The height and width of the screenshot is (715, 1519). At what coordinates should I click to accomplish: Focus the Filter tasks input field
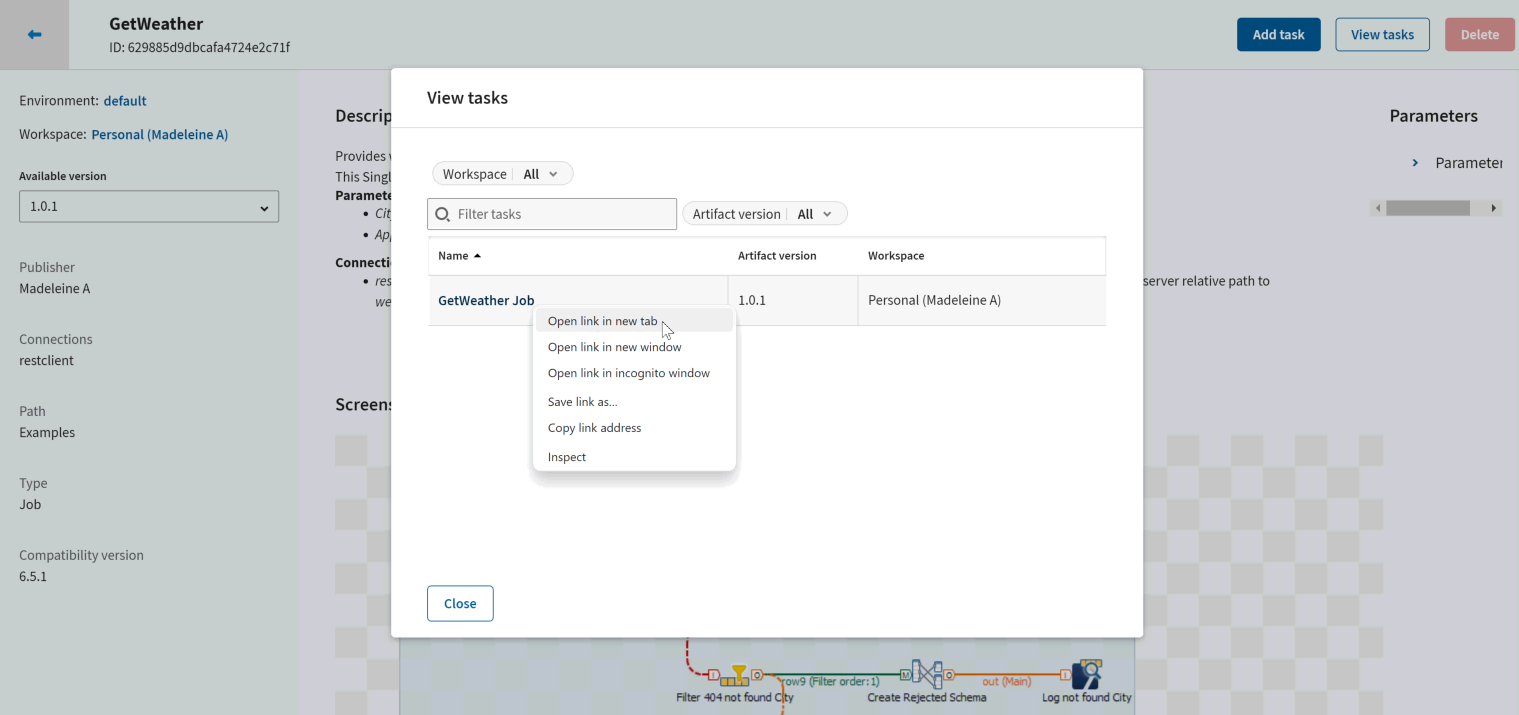pyautogui.click(x=562, y=214)
